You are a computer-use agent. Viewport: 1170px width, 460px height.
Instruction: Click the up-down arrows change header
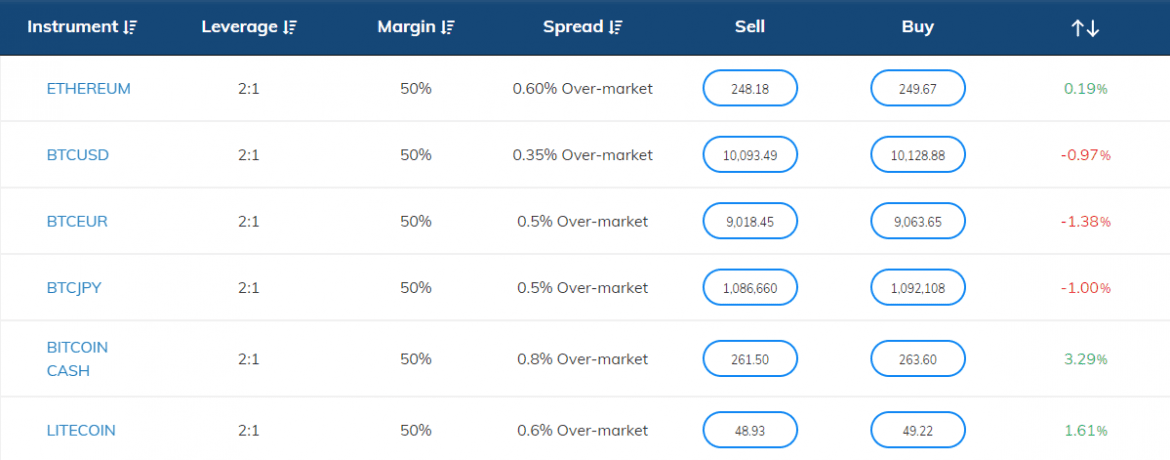(x=1085, y=28)
